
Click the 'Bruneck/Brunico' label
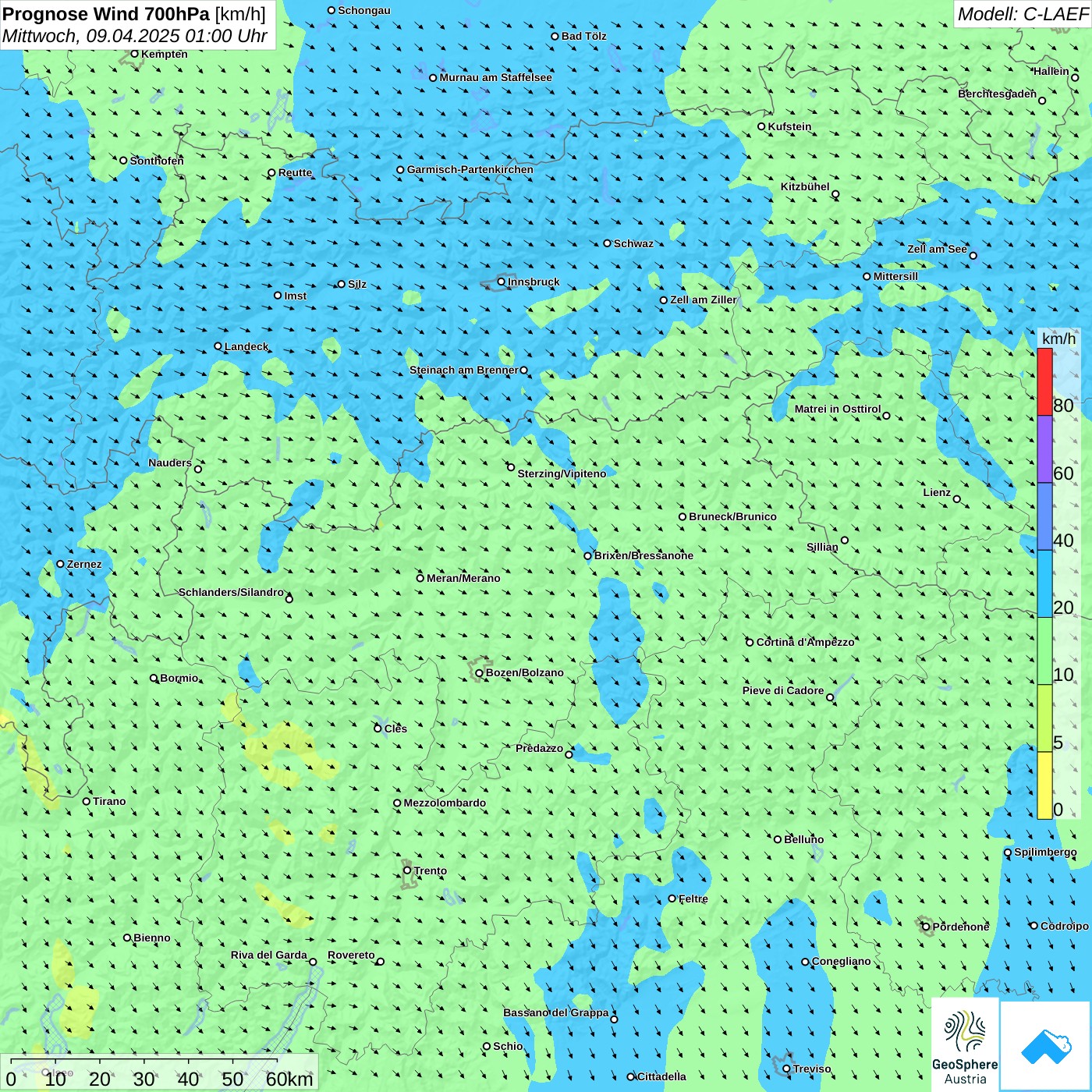[x=732, y=516]
